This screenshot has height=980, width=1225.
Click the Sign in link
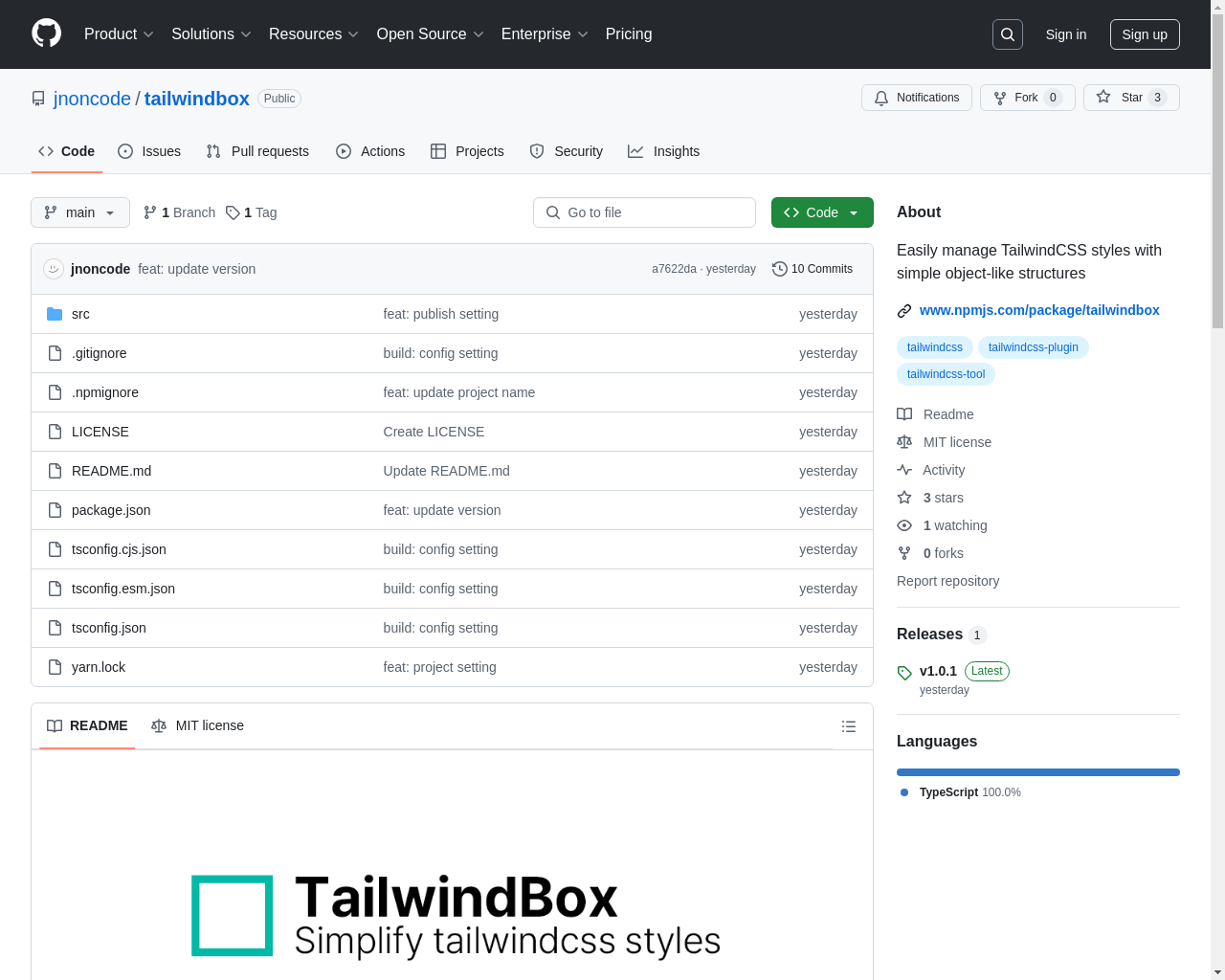coord(1066,34)
